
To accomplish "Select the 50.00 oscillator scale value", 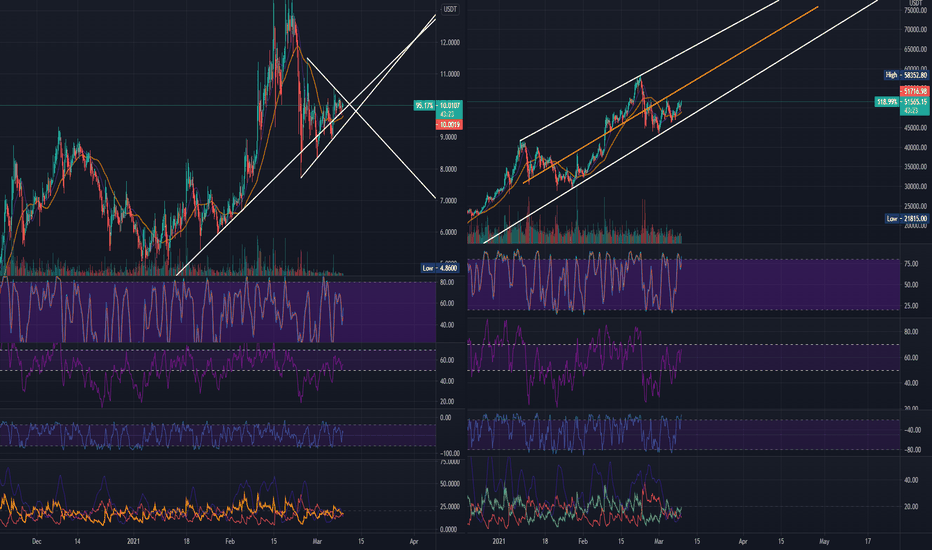I will pos(911,285).
